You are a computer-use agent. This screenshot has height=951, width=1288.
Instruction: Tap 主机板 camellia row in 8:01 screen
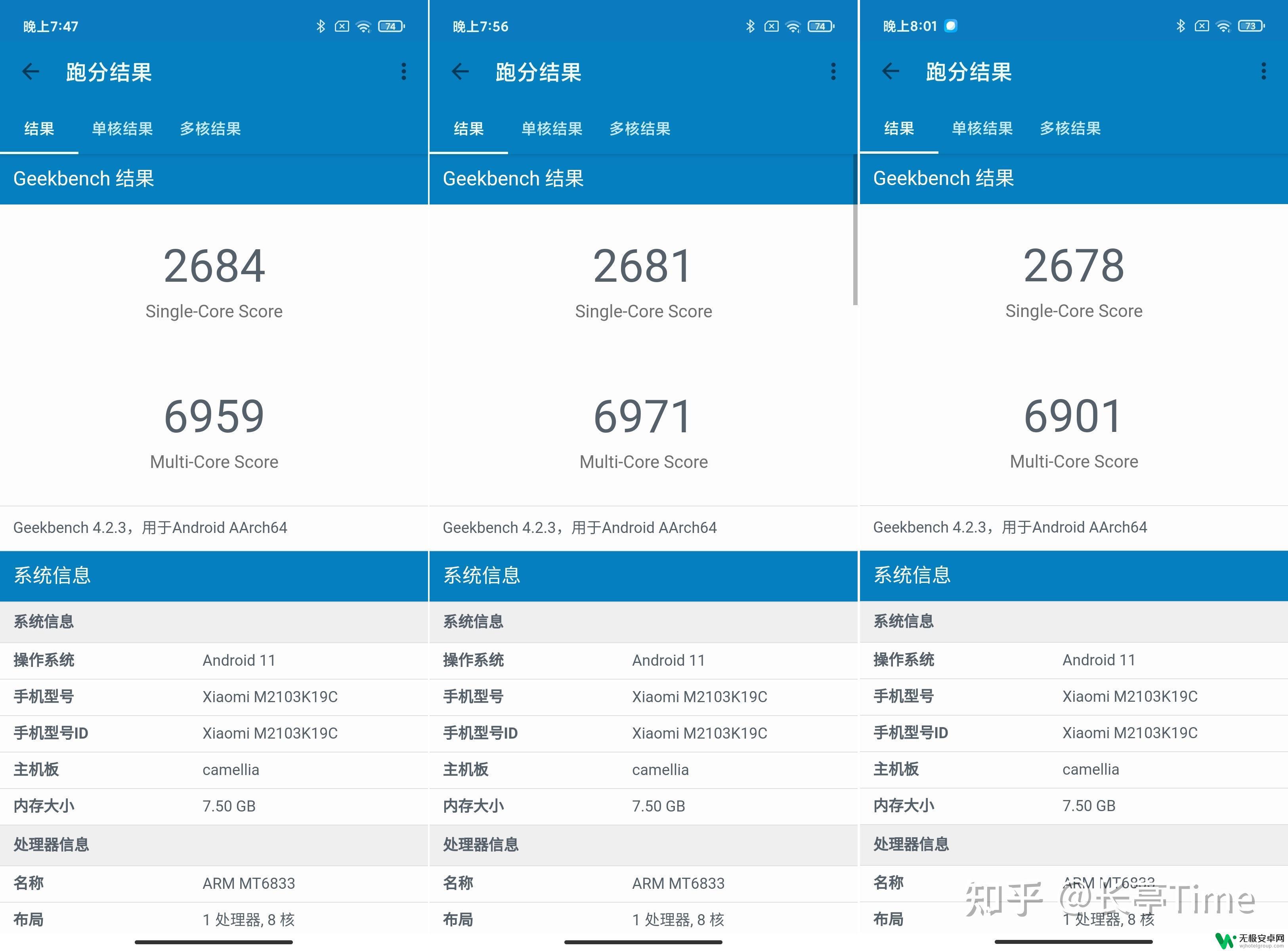1074,769
